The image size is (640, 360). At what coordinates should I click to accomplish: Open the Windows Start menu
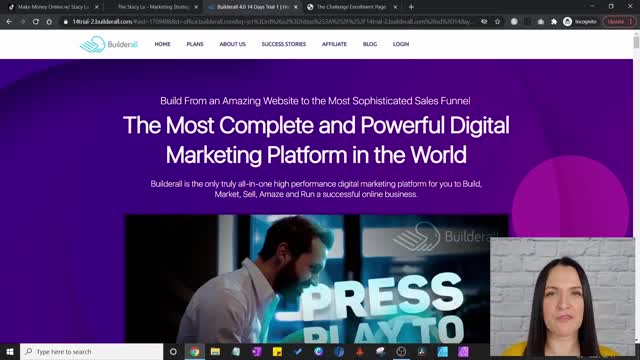tap(10, 351)
